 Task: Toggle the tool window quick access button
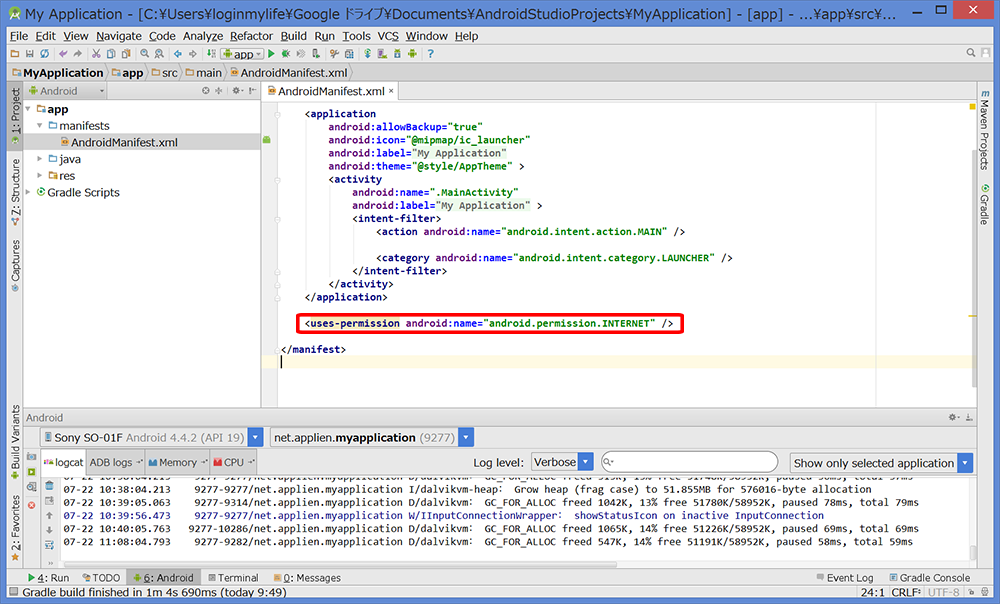point(12,592)
